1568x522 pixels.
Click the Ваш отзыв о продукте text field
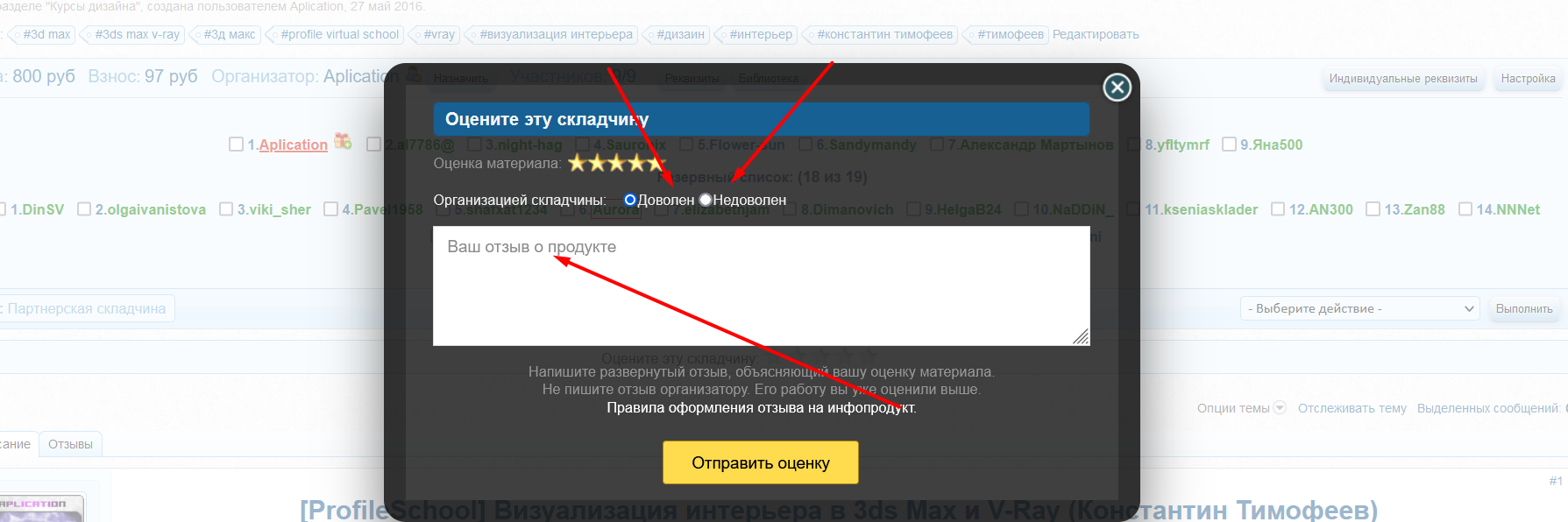(761, 286)
